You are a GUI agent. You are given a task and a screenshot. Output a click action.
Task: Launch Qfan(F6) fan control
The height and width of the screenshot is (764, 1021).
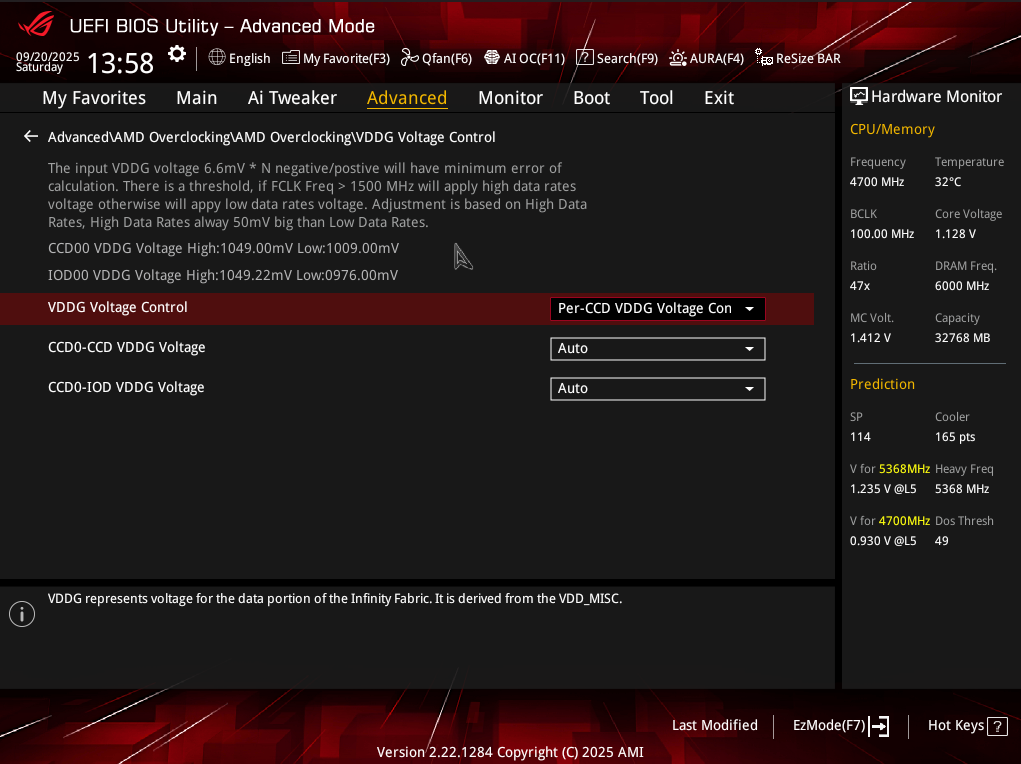(436, 58)
